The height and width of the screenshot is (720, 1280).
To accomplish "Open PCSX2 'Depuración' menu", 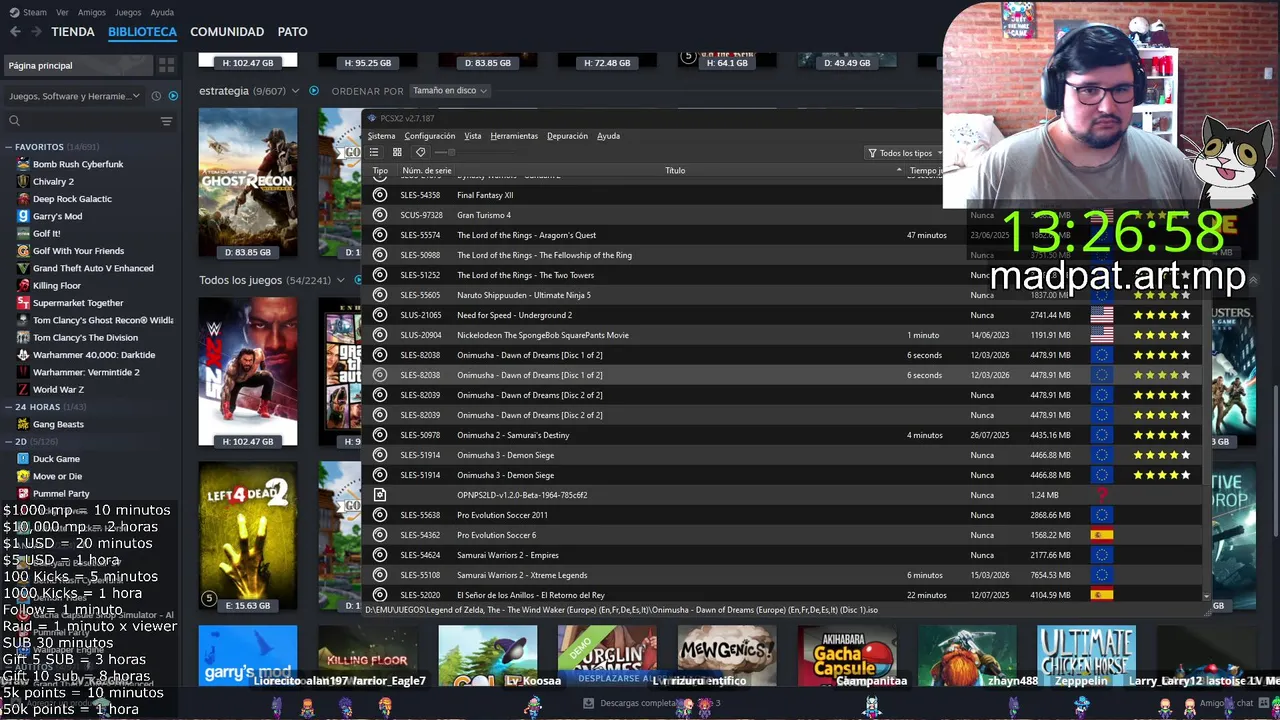I will 567,136.
